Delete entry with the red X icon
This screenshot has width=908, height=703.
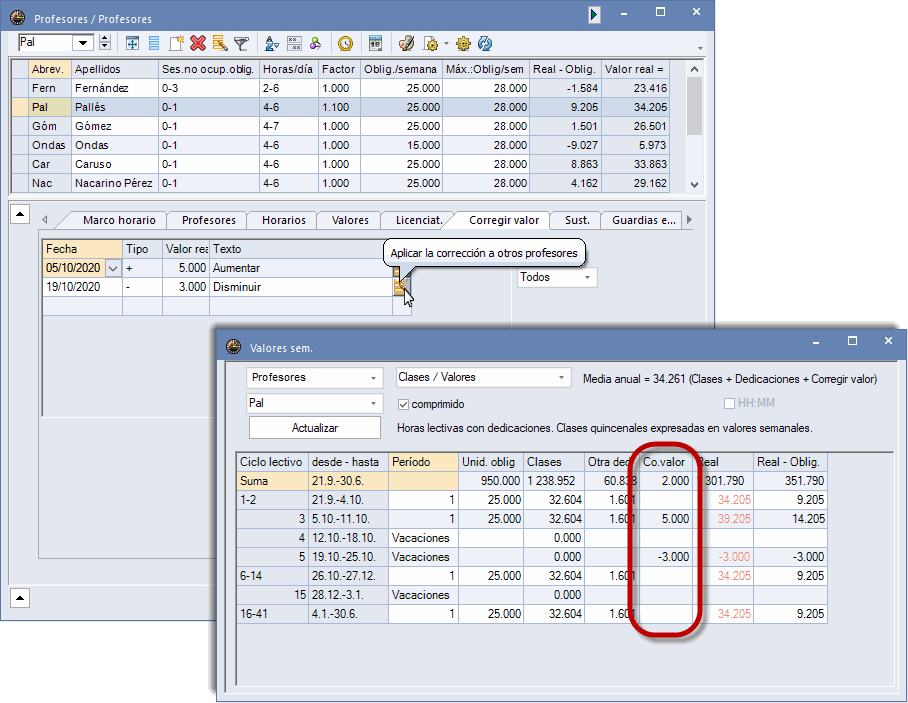[x=198, y=43]
